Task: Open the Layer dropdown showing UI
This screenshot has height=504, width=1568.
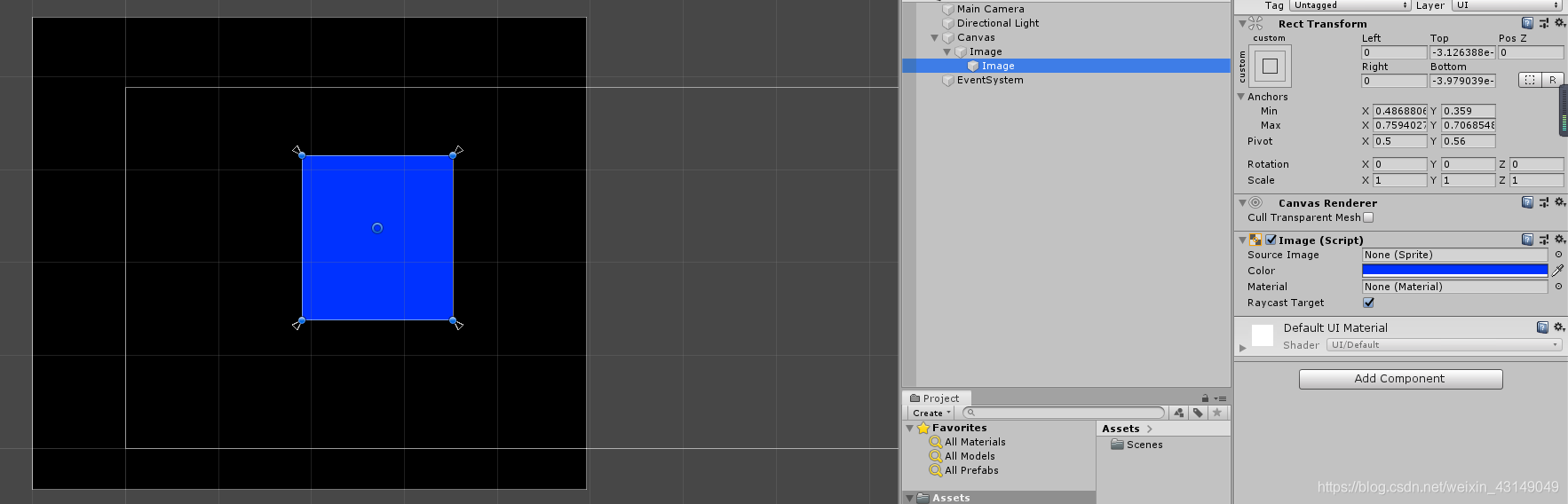Action: (1507, 5)
